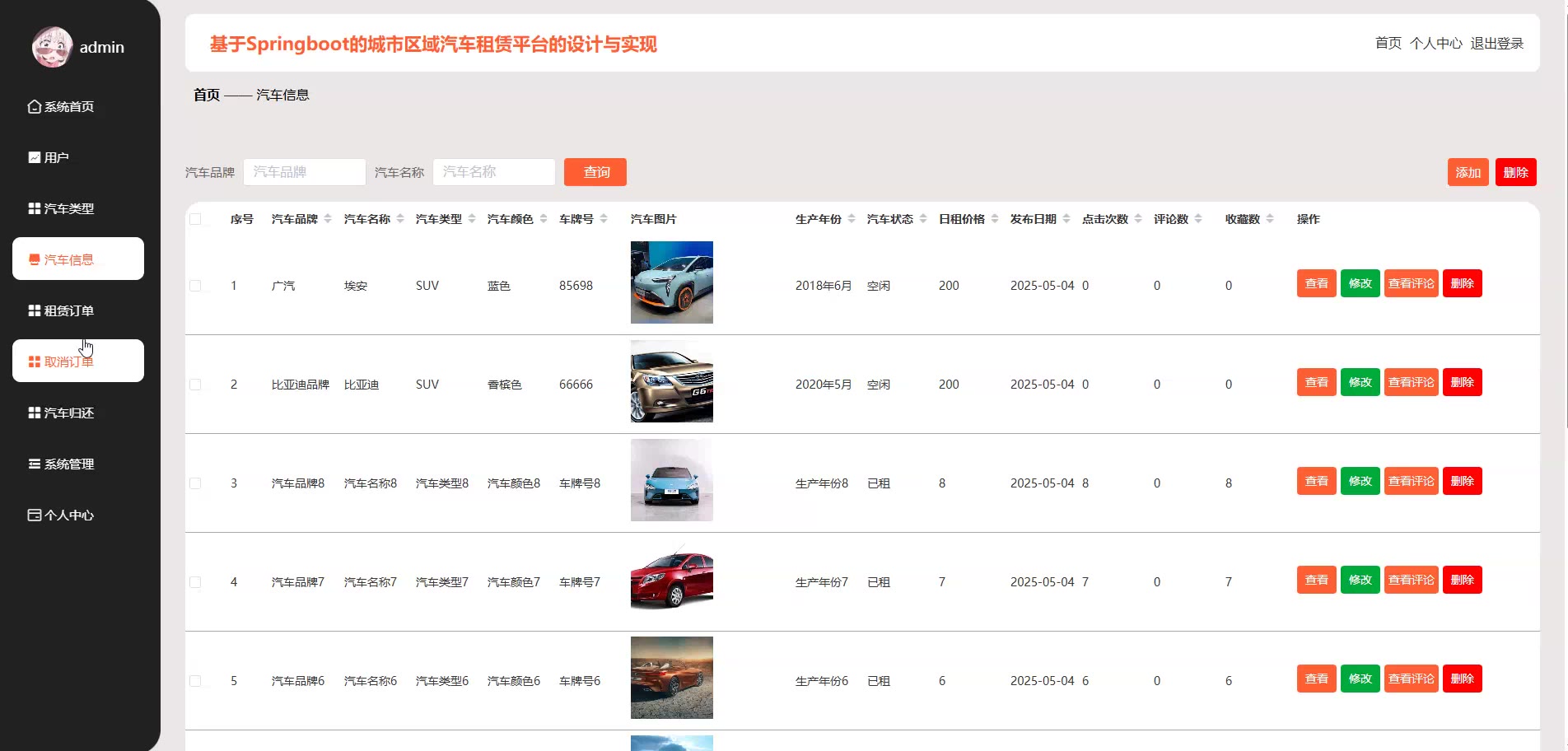Check the checkbox for row 1 广汽
The height and width of the screenshot is (751, 1568).
pos(195,286)
